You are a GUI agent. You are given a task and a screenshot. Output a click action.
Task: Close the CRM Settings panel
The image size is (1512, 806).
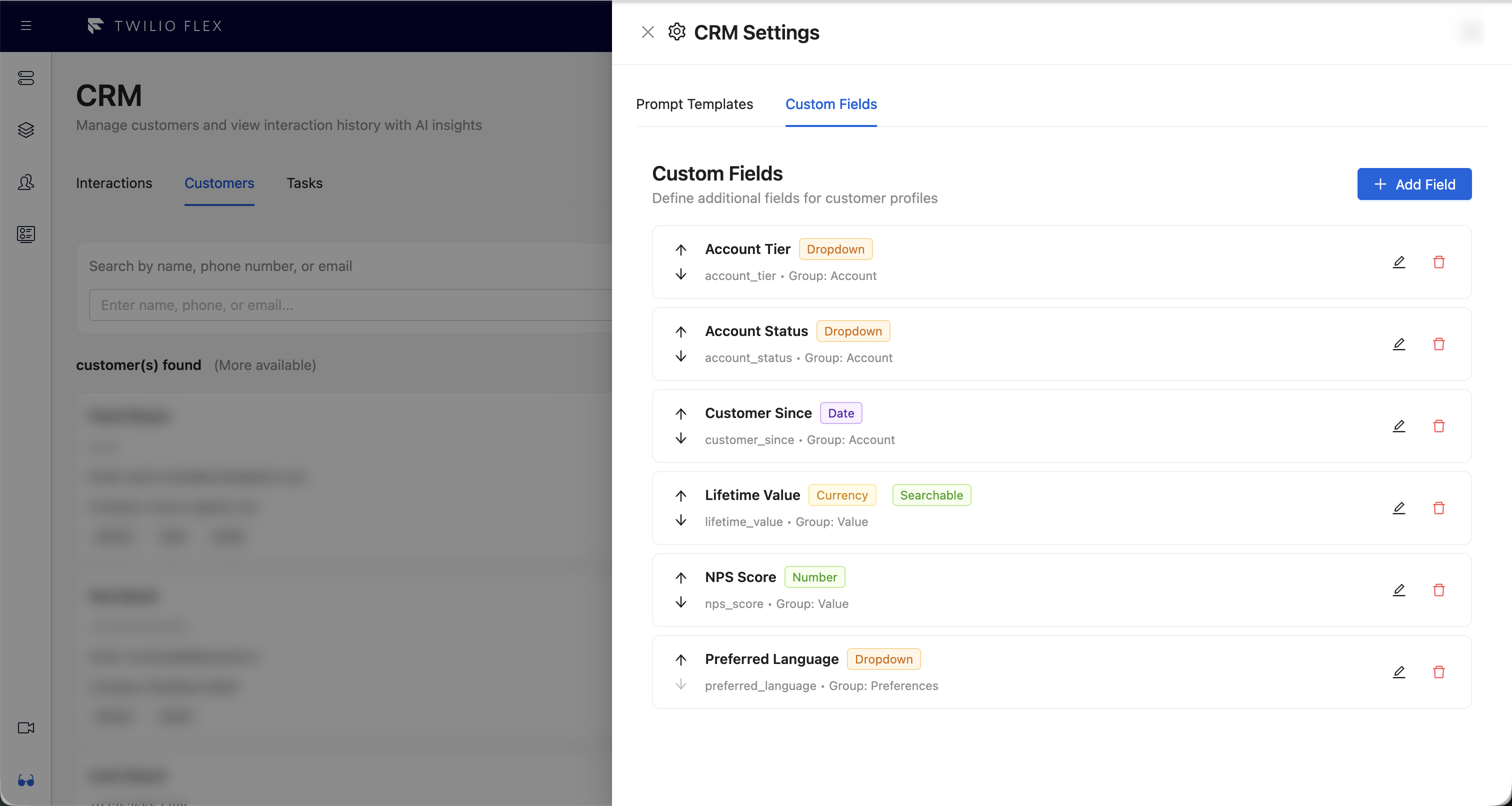pos(647,32)
